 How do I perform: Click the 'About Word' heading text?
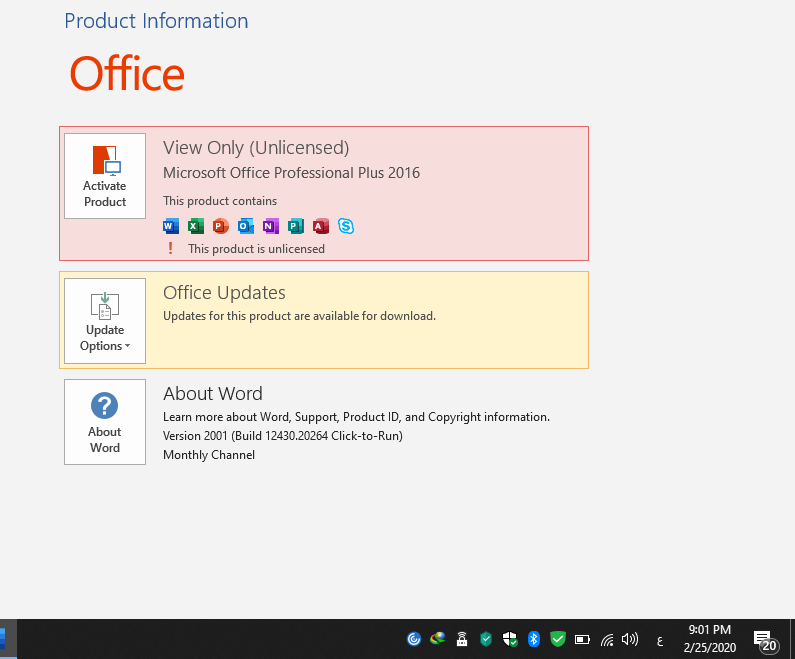[x=213, y=393]
